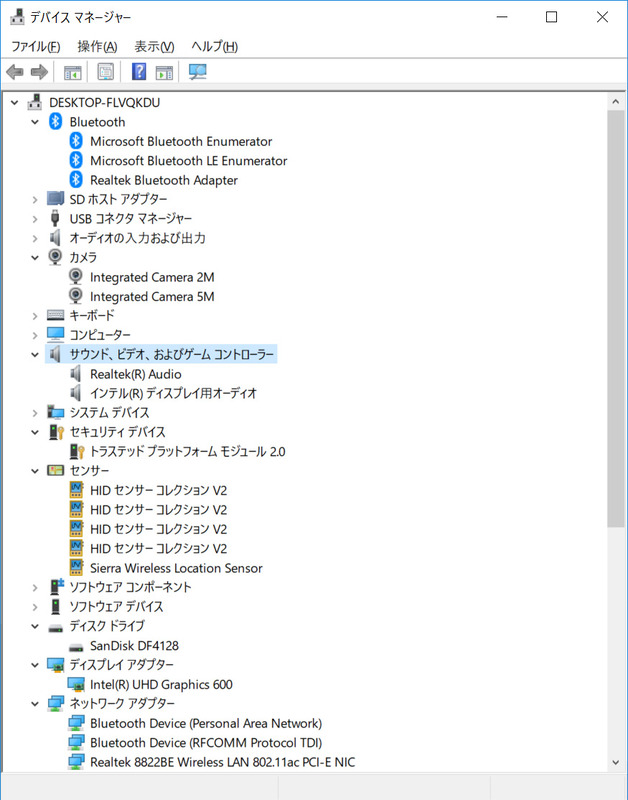Click the Sierra Wireless Location Sensor icon

click(76, 567)
